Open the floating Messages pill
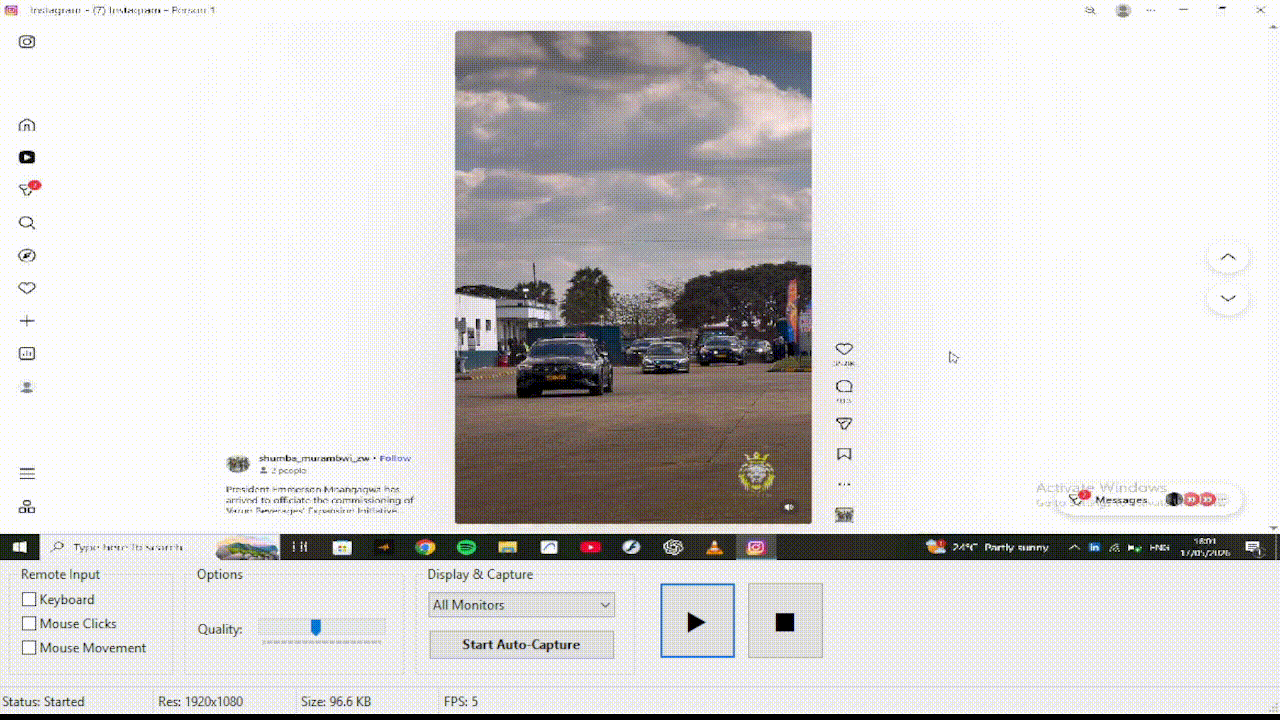Viewport: 1280px width, 720px height. pos(1150,499)
